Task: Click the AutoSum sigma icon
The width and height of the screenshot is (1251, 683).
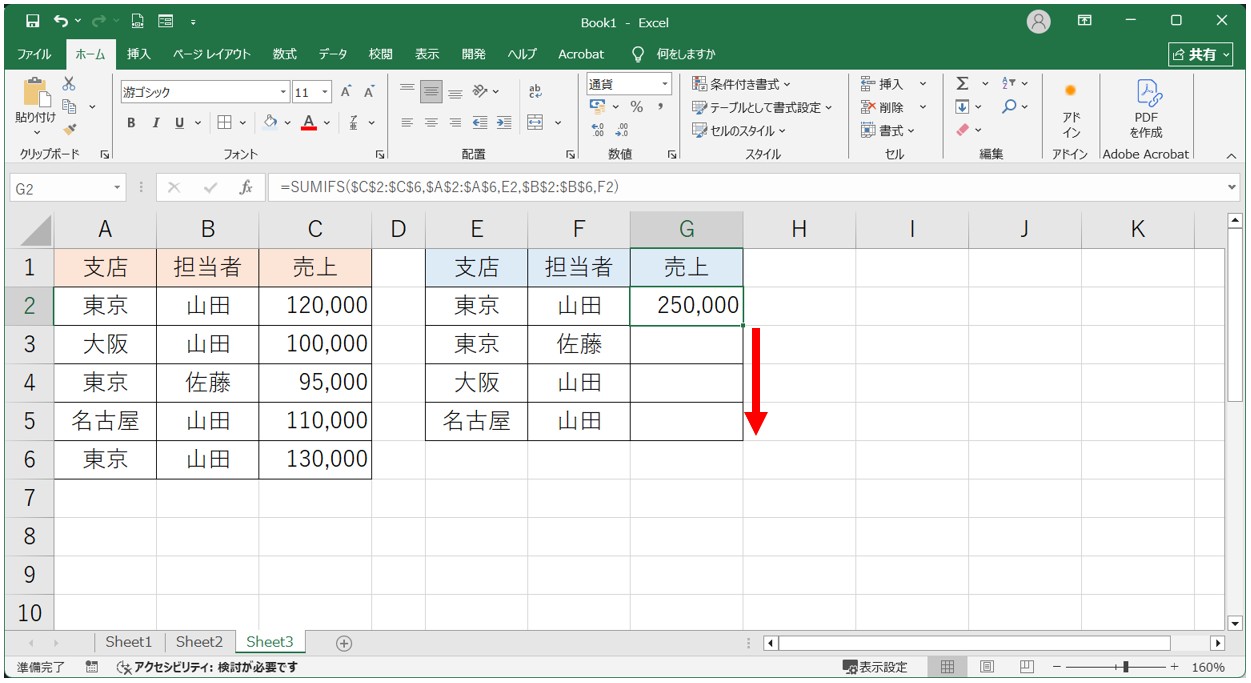Action: [962, 84]
